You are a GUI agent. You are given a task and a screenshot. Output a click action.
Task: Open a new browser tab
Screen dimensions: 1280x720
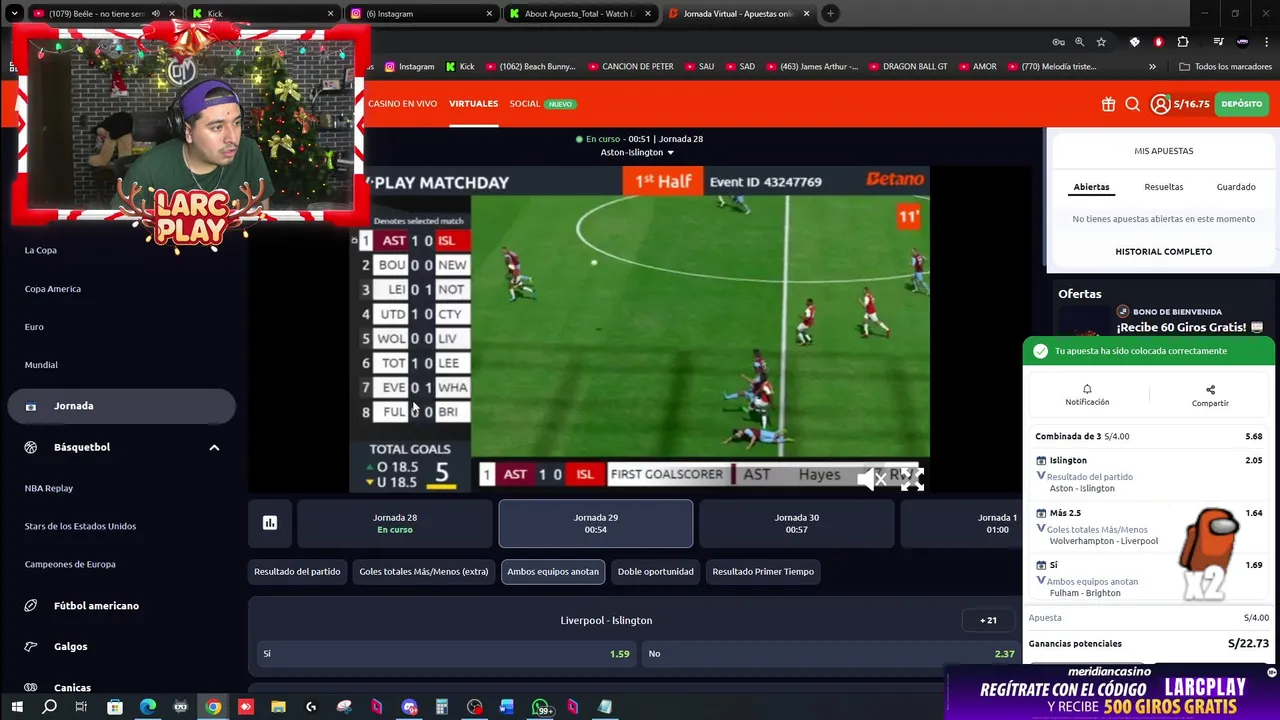pos(830,14)
